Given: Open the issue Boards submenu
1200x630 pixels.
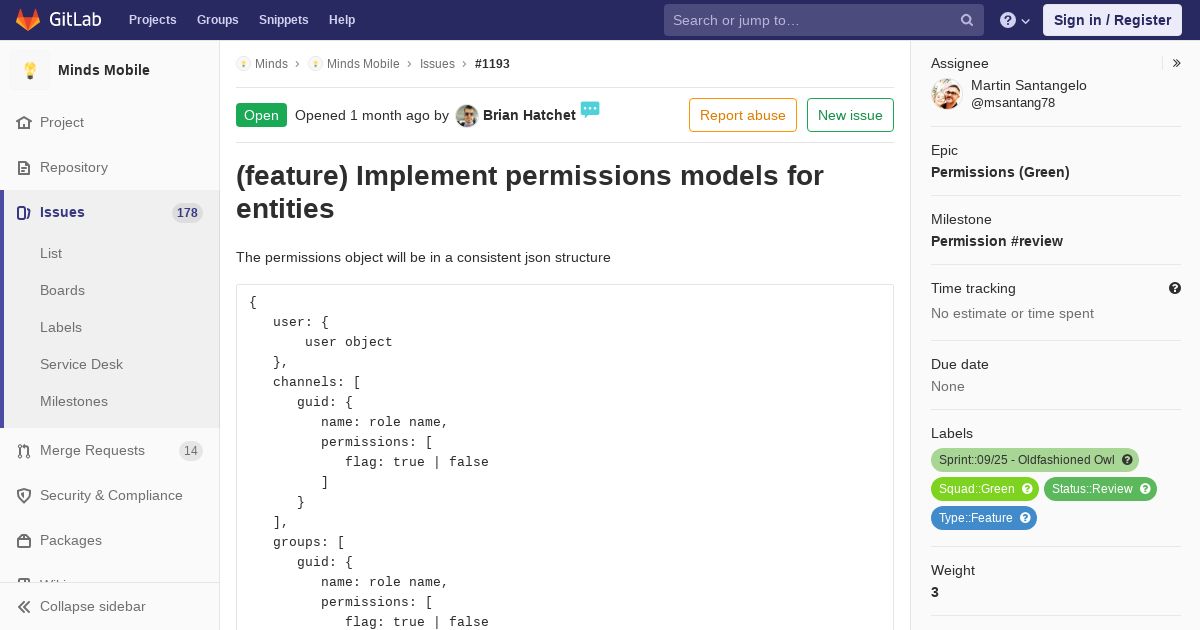Looking at the screenshot, I should point(62,290).
